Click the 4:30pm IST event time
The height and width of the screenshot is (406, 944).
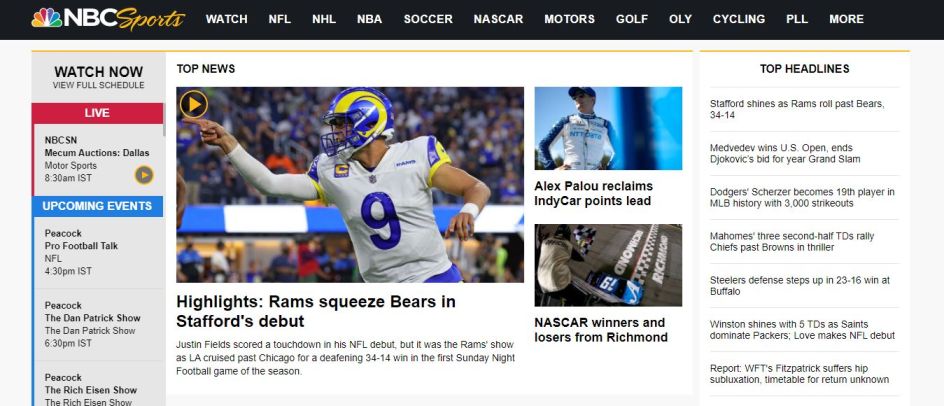pyautogui.click(x=68, y=271)
